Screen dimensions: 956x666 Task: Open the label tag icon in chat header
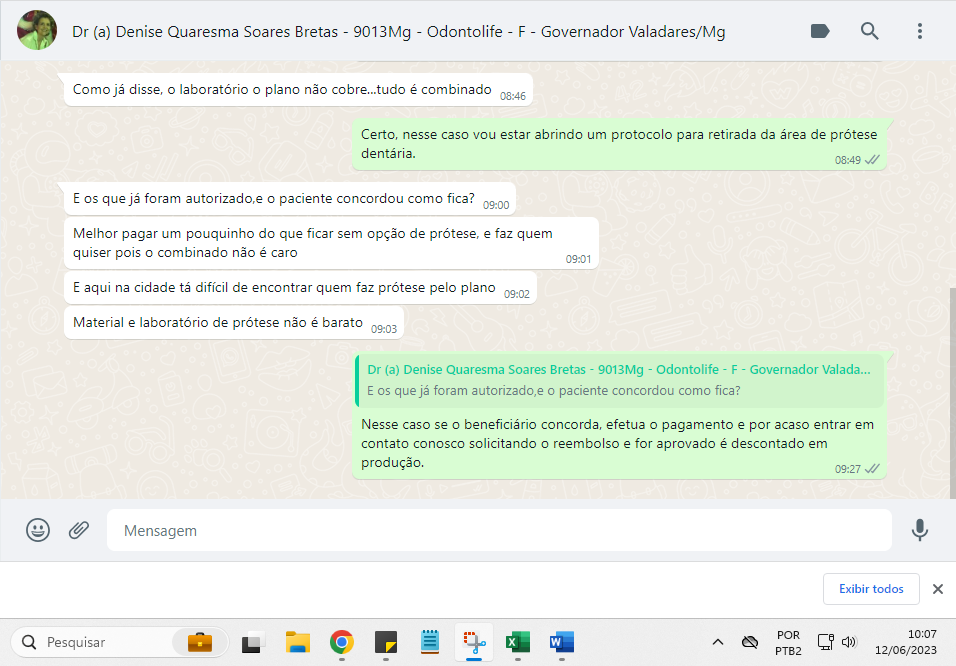[820, 31]
